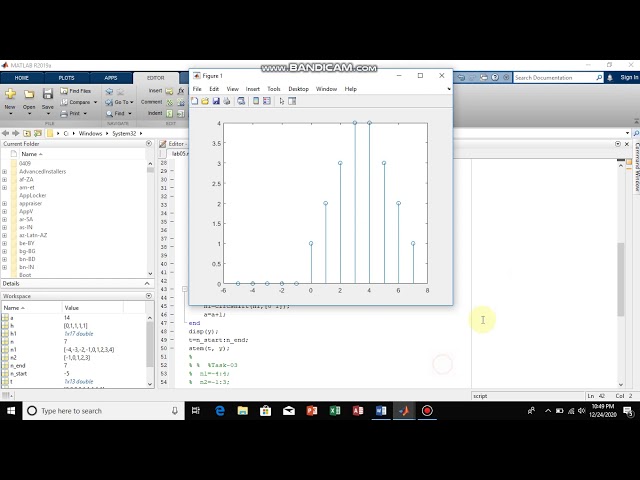Click the navigate back arrow in ribbon

pos(109,91)
